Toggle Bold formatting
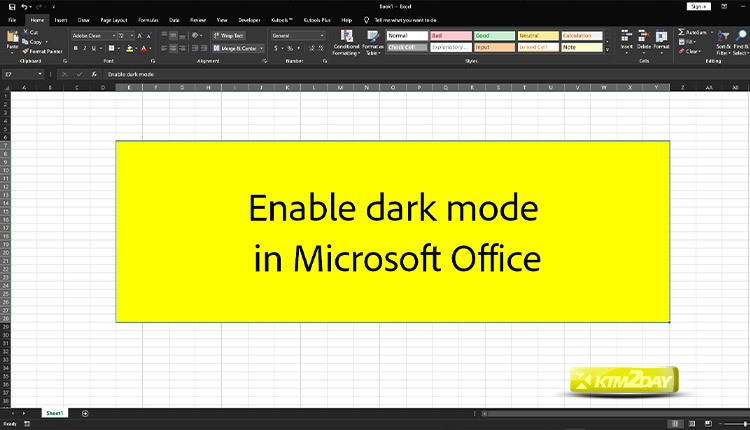750x430 pixels. point(76,48)
